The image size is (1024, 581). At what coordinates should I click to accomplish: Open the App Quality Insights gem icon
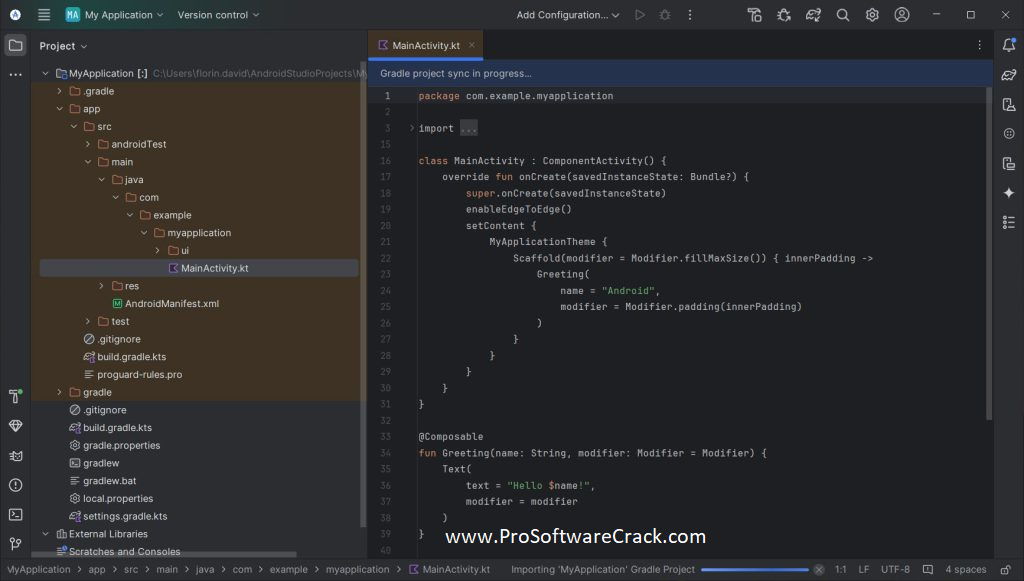point(15,426)
